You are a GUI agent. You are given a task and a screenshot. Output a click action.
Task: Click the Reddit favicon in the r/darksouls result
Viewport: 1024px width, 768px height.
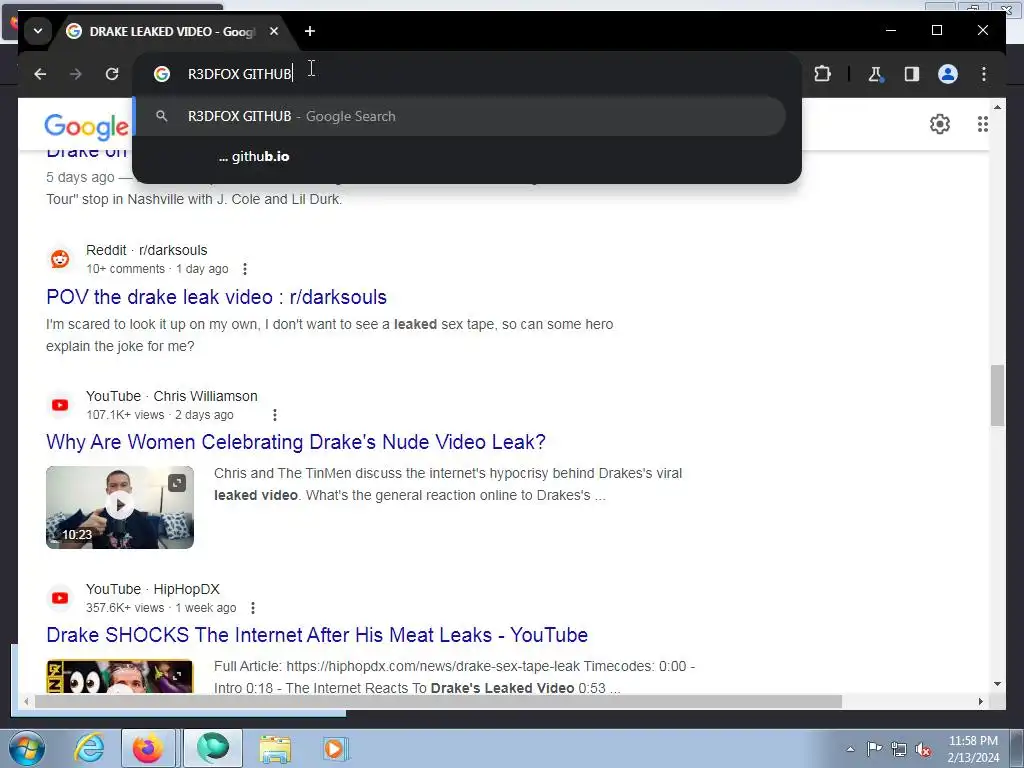coord(60,259)
